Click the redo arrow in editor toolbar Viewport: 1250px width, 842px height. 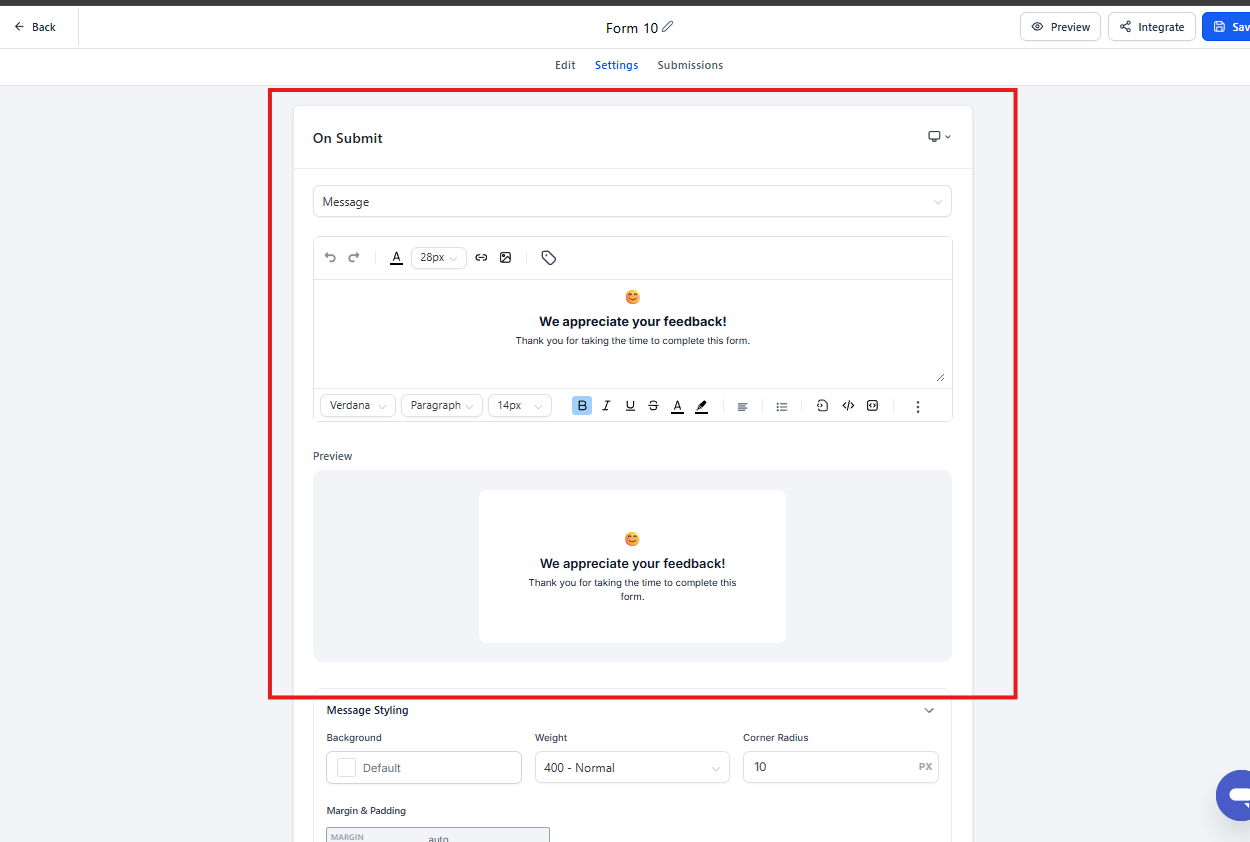[354, 258]
